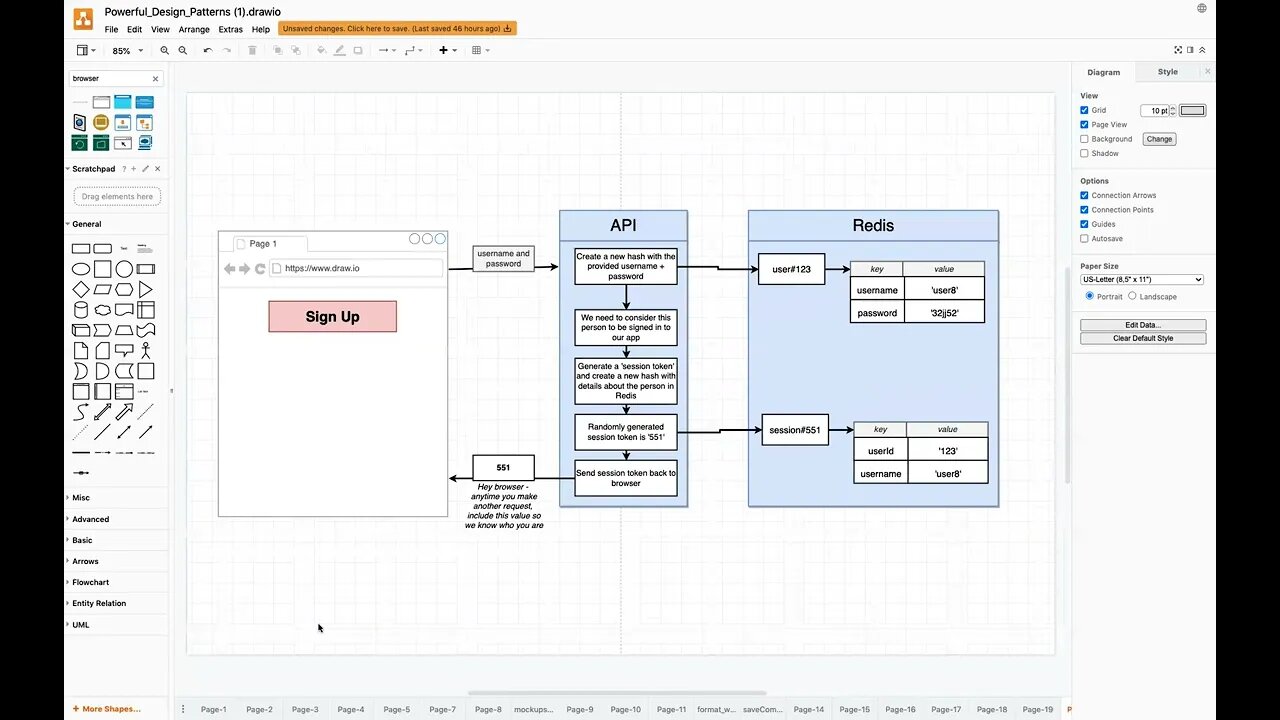Screen dimensions: 1280x720
Task: Click Unsaved changes save notice
Action: 397,29
